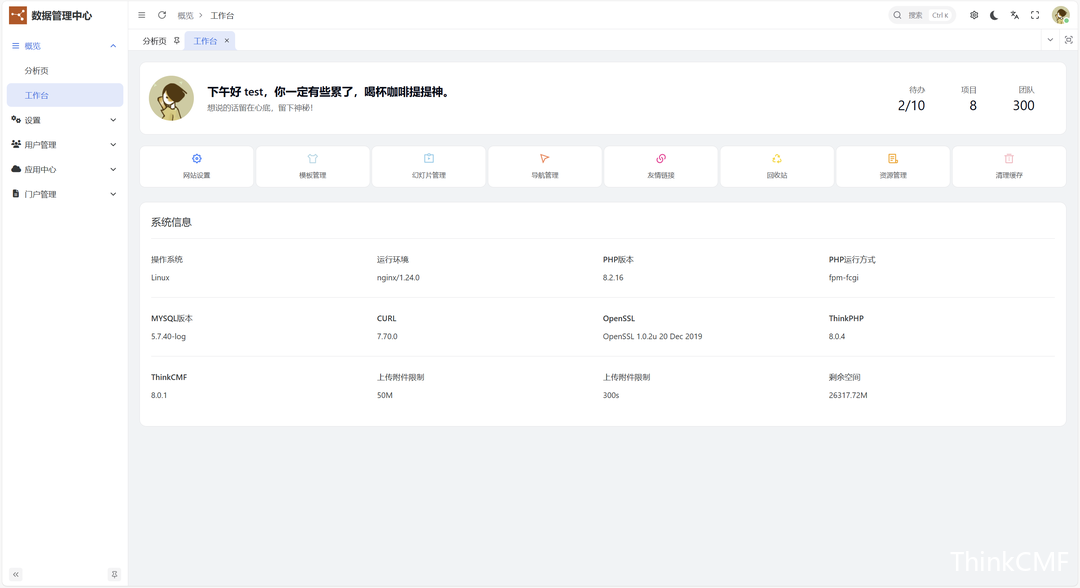Image resolution: width=1080 pixels, height=588 pixels.
Task: Expand the 用户管理 sidebar menu
Action: 65,145
